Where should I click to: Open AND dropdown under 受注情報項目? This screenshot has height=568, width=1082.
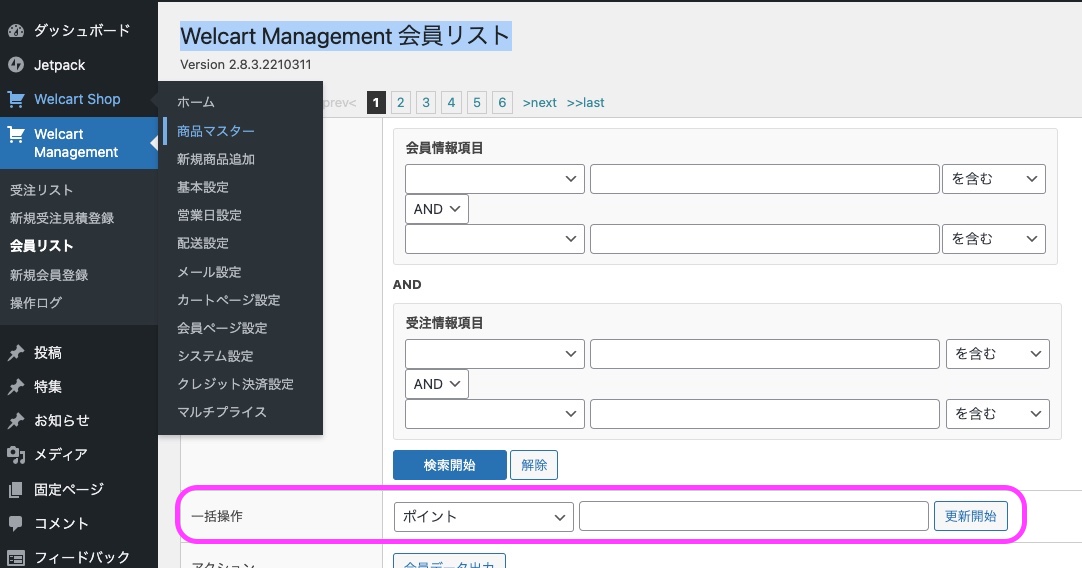(437, 384)
